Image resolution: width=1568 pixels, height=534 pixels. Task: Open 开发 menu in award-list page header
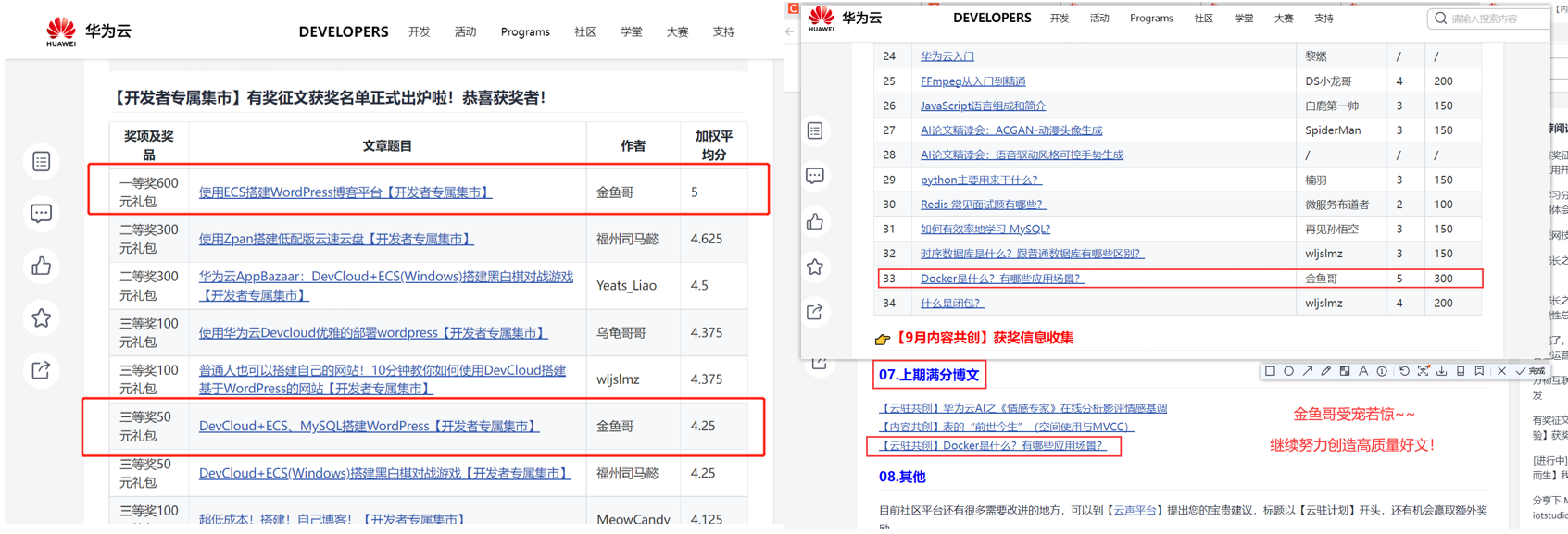(420, 31)
